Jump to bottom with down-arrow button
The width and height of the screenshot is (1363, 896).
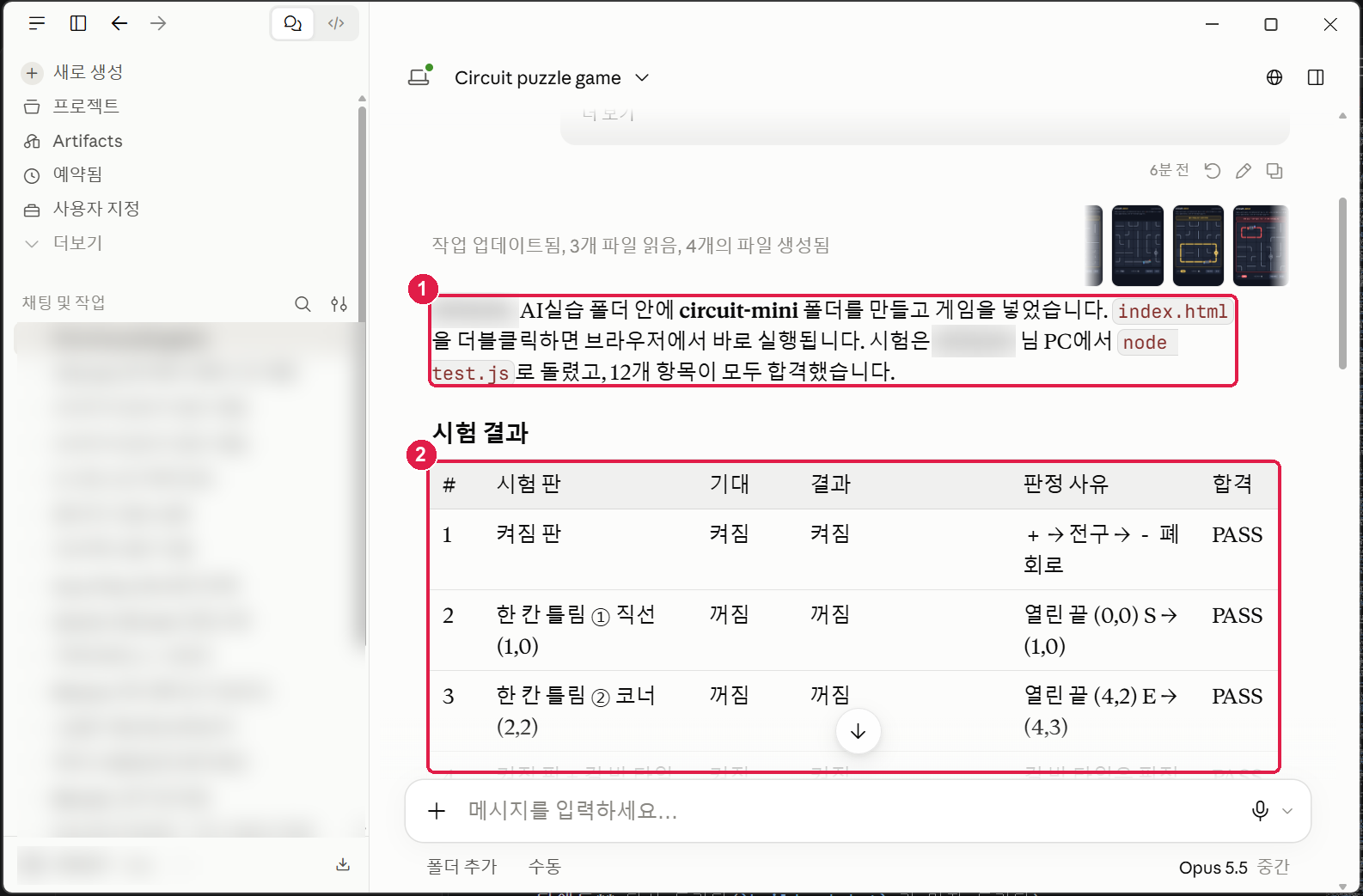click(858, 731)
